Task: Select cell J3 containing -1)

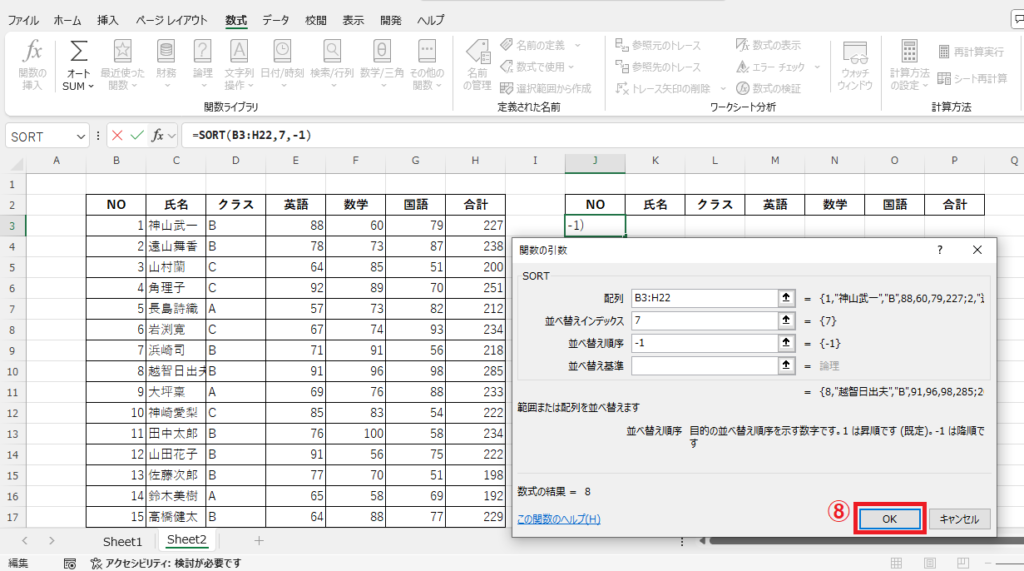Action: (x=595, y=225)
